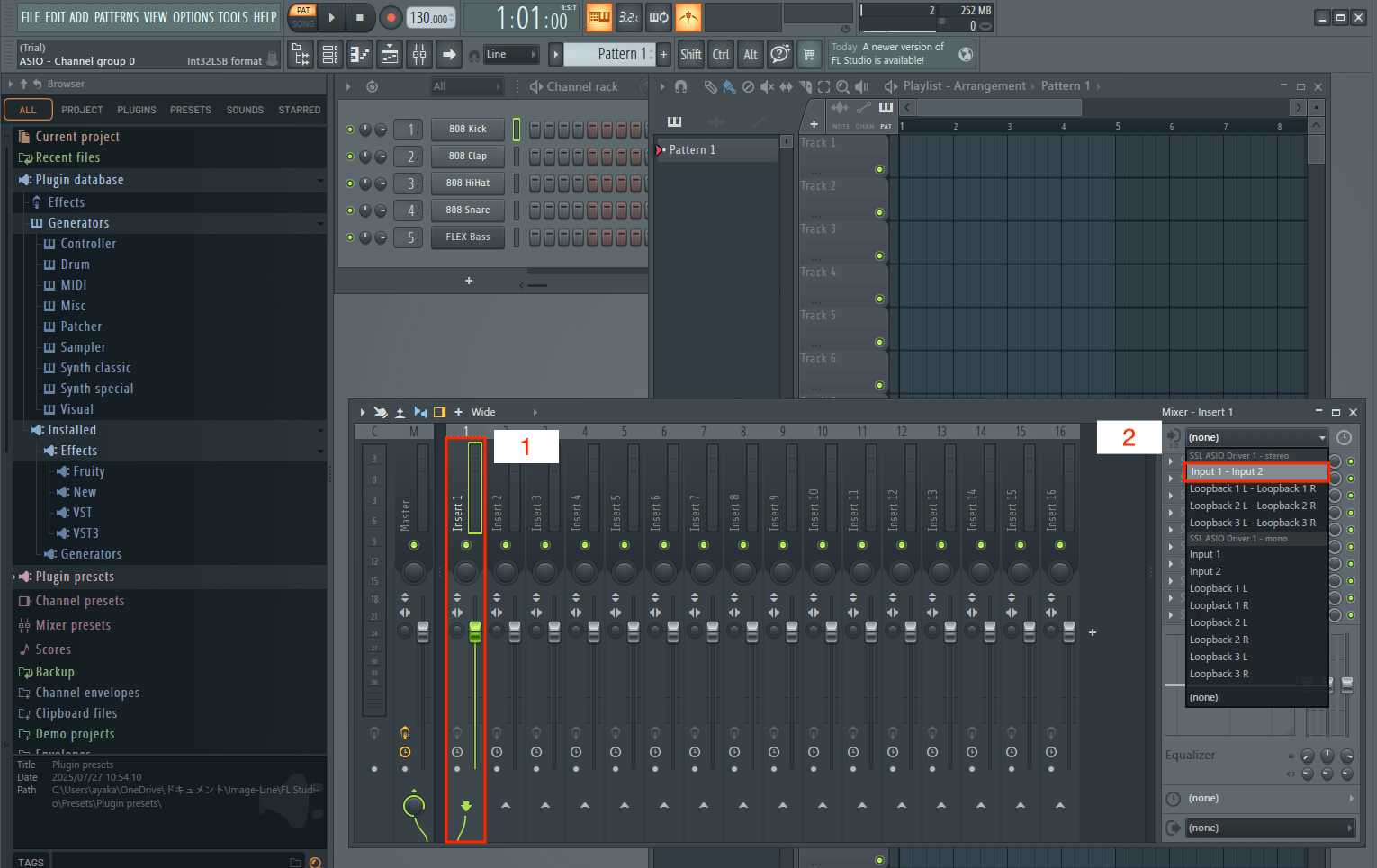This screenshot has height=868, width=1377.
Task: Mute the 808 Kick channel
Action: pyautogui.click(x=350, y=130)
